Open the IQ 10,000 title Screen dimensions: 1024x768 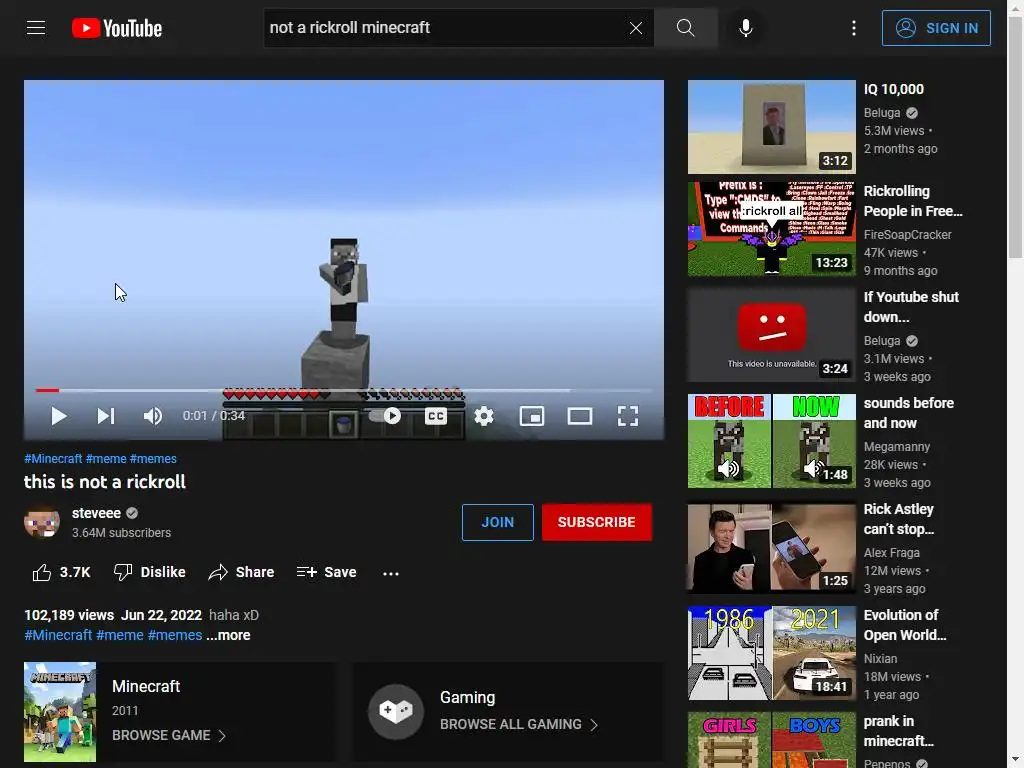(893, 89)
